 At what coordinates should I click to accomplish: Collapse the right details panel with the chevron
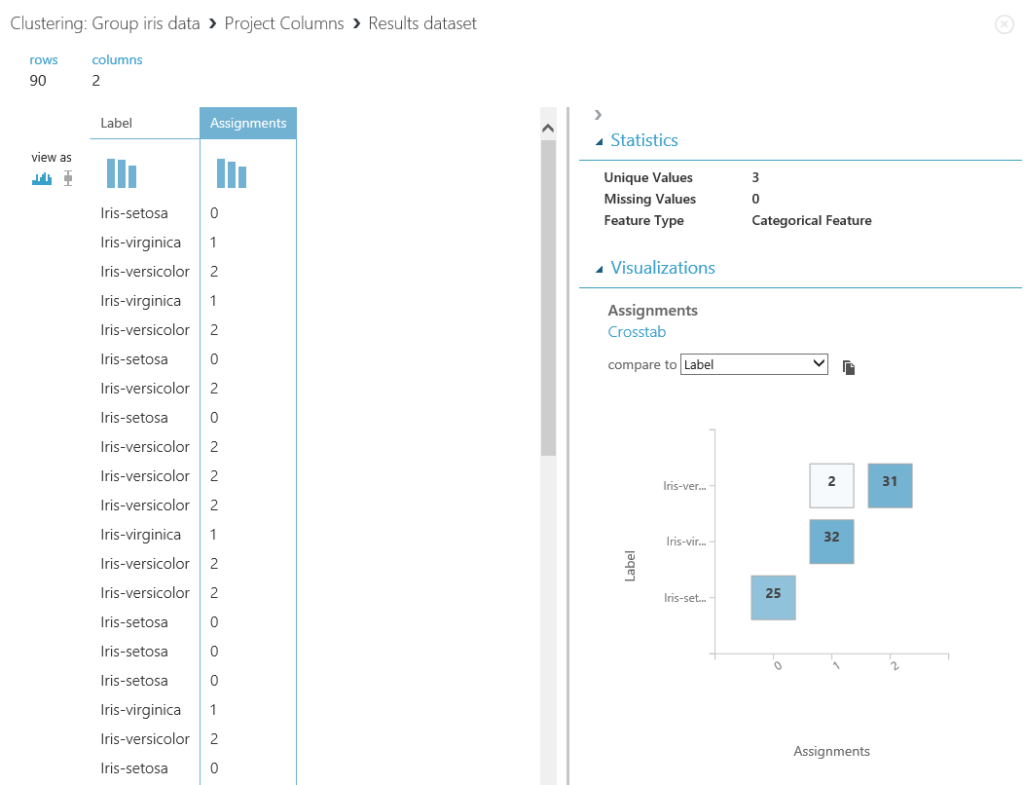[x=597, y=114]
